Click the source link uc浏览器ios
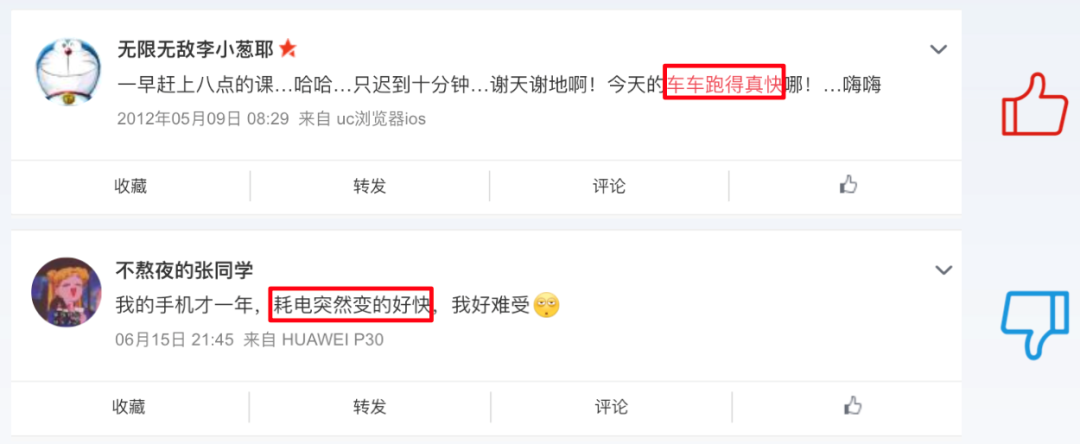 pos(381,119)
